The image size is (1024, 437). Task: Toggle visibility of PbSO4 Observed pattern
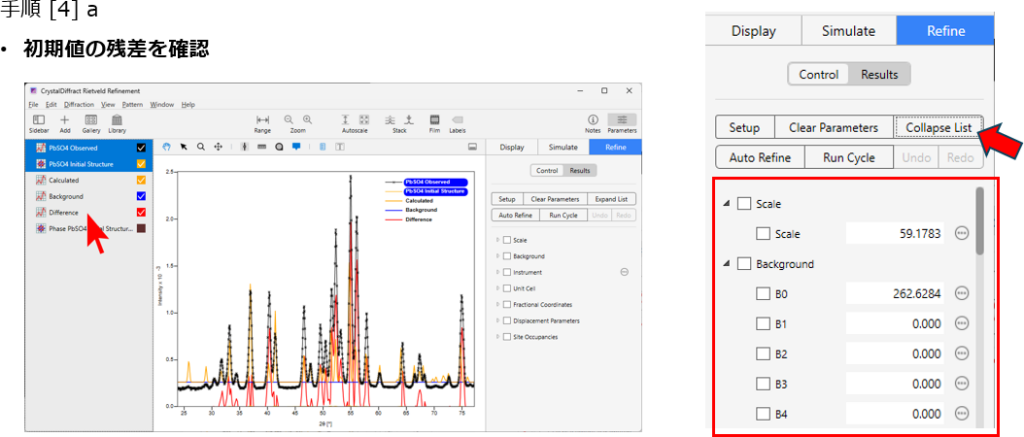click(x=141, y=148)
